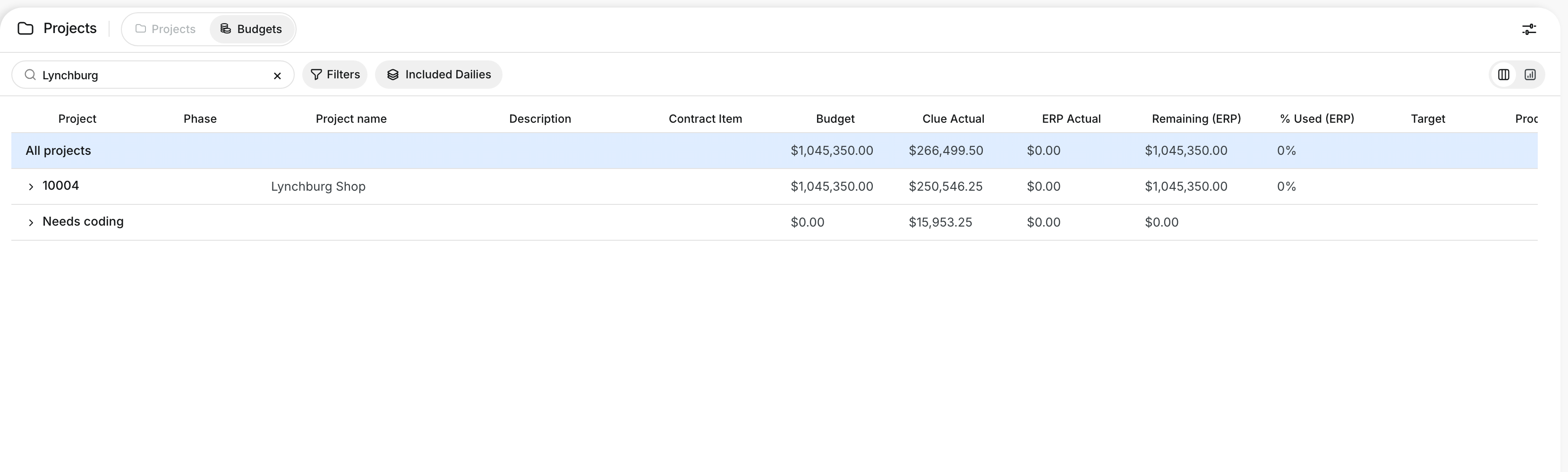Viewport: 1568px width, 472px height.
Task: Select the All projects row label
Action: click(x=59, y=150)
